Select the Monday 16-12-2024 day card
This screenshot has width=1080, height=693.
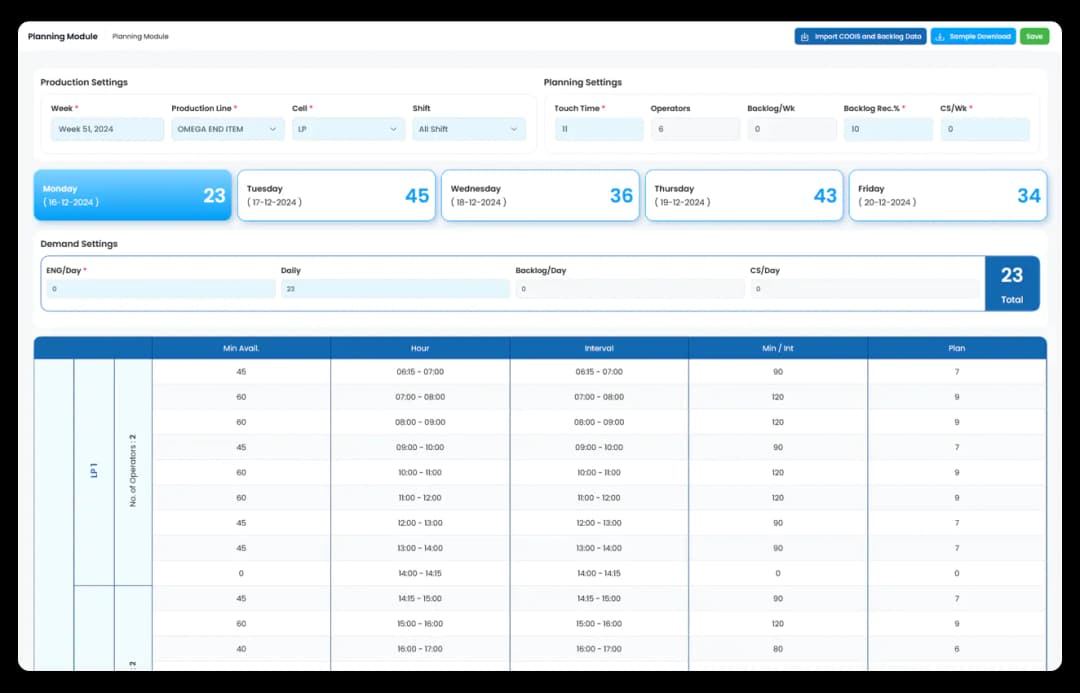coord(131,195)
